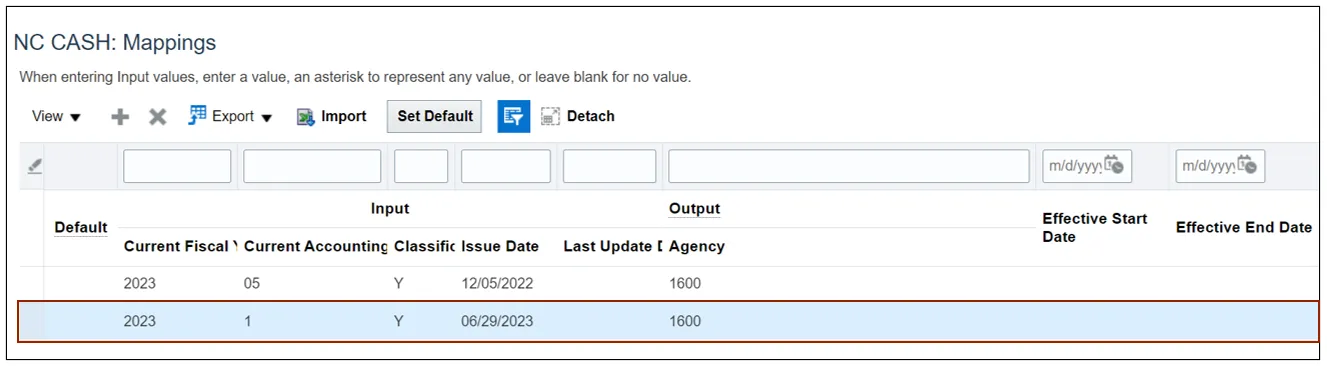Open Effective Start Date calendar picker
This screenshot has width=1327, height=366.
tap(1114, 166)
